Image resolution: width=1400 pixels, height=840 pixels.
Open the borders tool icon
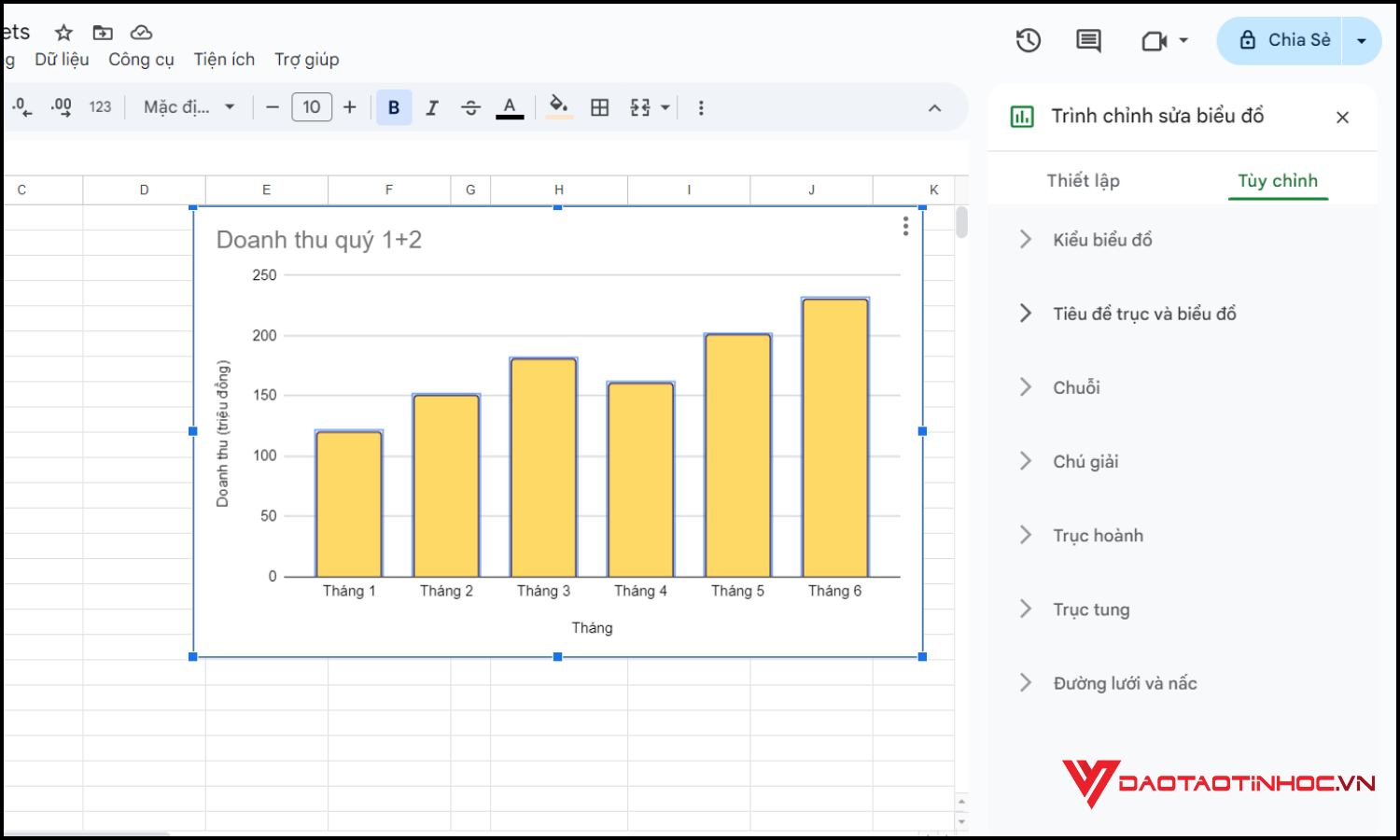click(600, 107)
